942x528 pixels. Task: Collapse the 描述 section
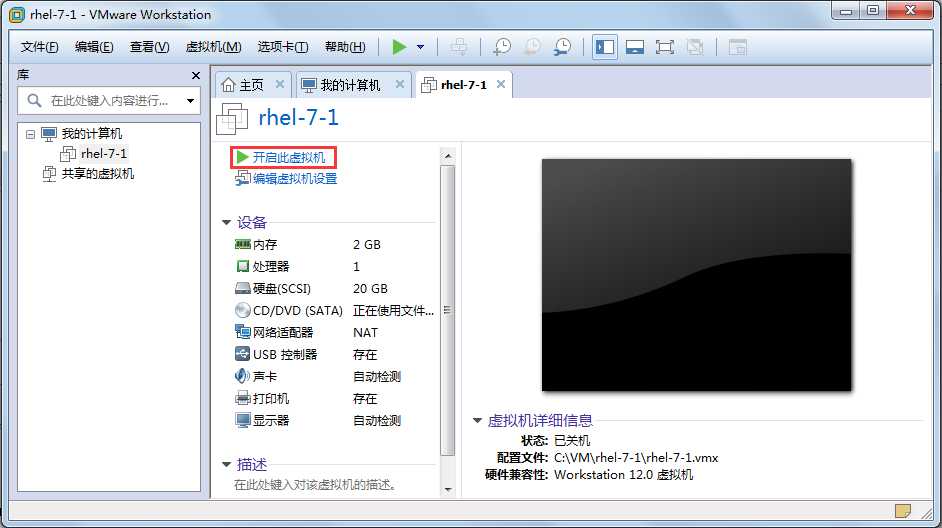tap(226, 464)
